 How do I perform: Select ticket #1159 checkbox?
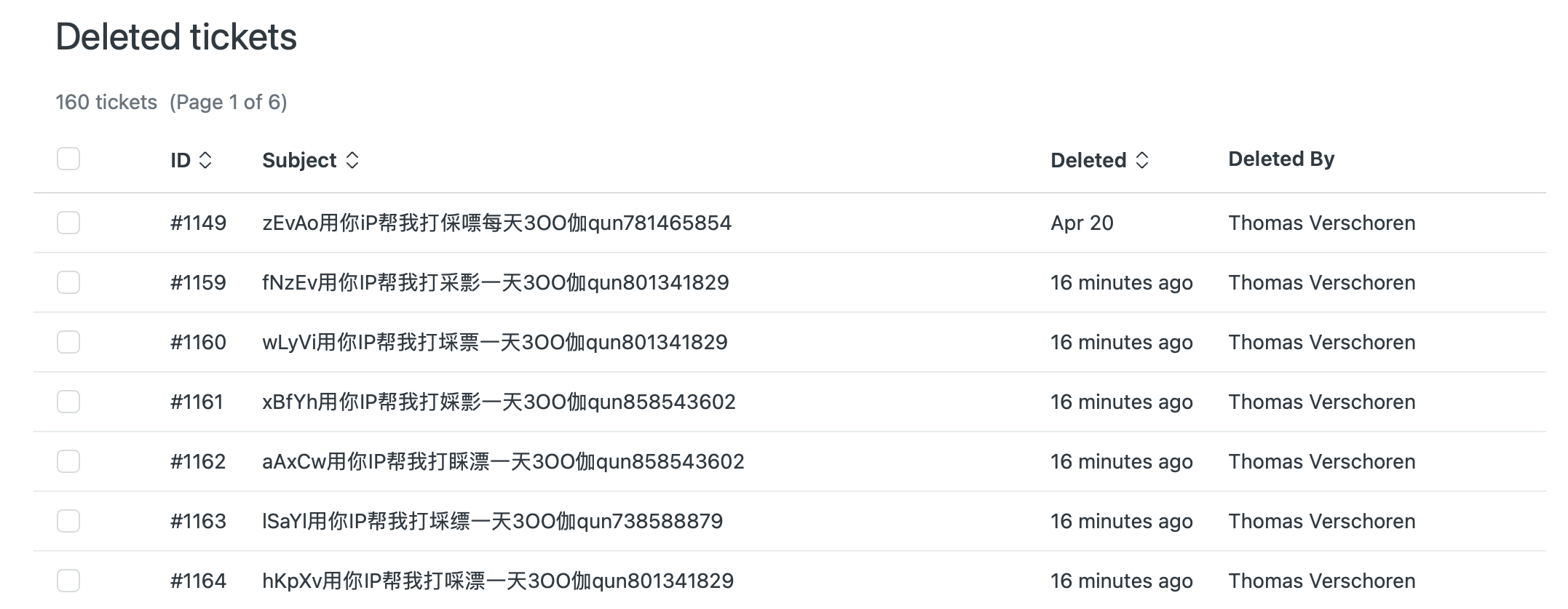(68, 282)
